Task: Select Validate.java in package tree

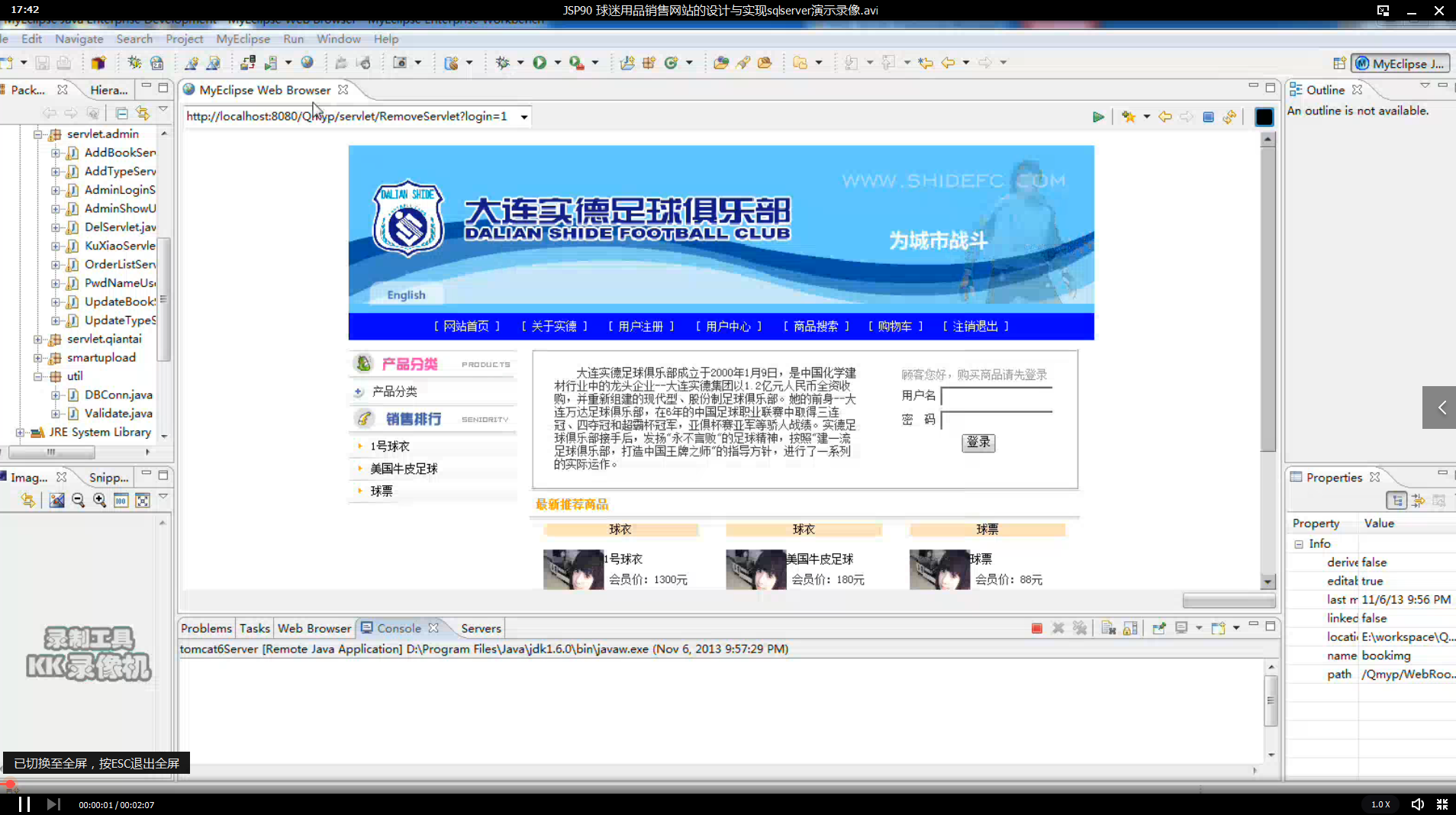Action: 118,414
